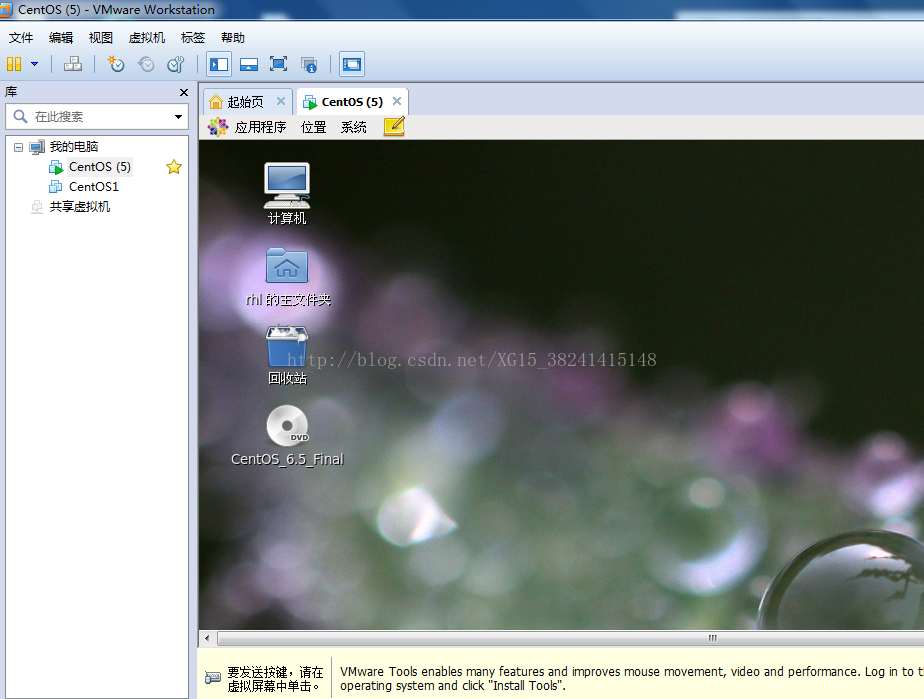Click the yellow suspend VM toolbar button
The height and width of the screenshot is (699, 924).
point(14,64)
